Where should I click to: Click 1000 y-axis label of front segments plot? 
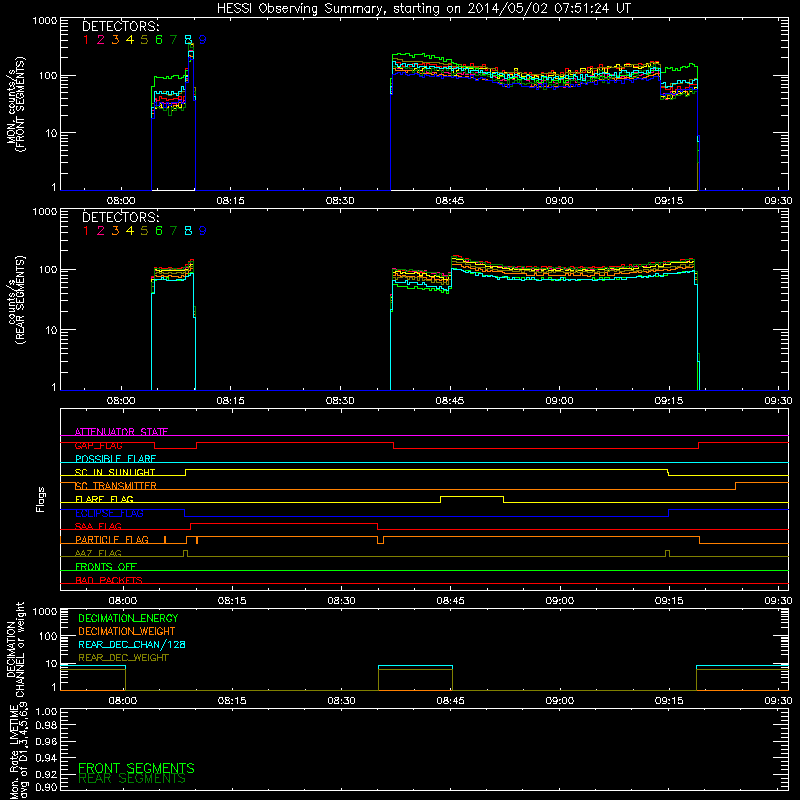tap(45, 21)
